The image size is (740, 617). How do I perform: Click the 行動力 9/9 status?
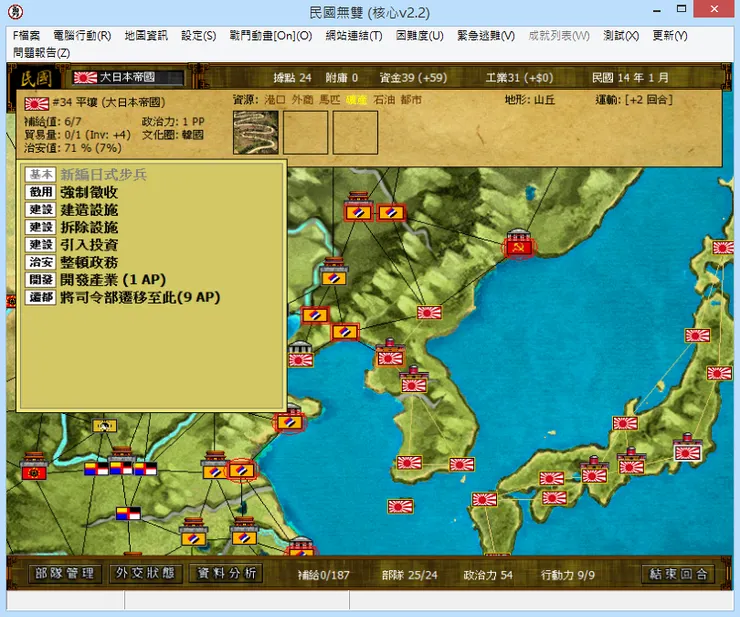click(x=567, y=575)
